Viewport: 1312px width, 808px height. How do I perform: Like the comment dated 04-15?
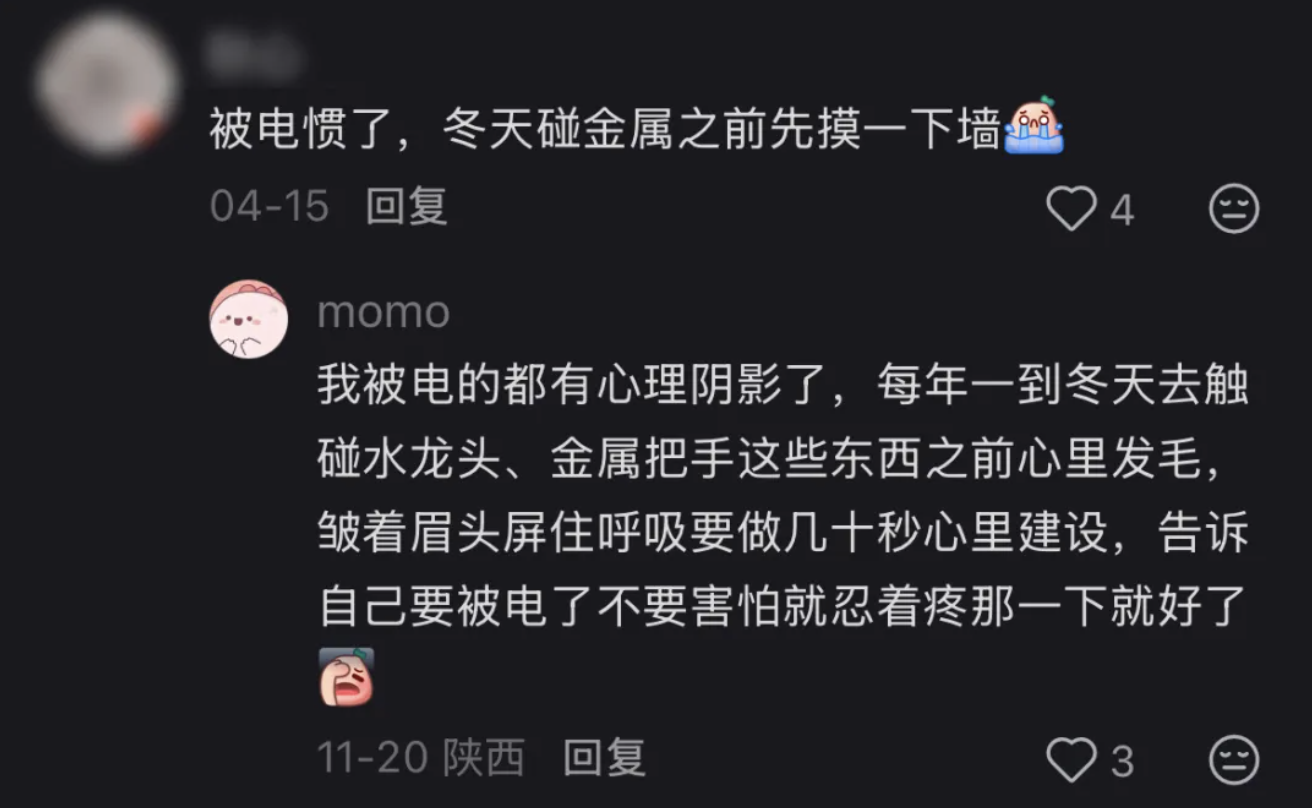[x=1071, y=210]
